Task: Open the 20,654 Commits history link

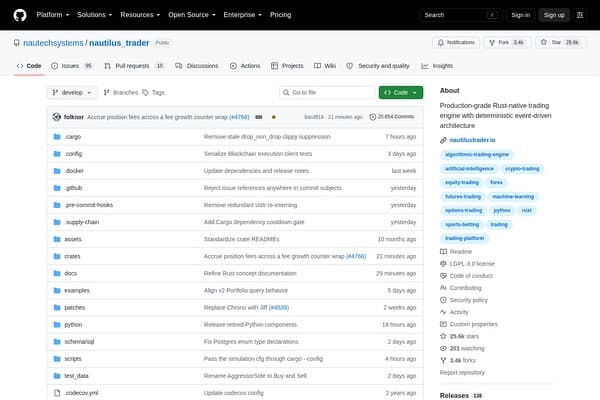Action: tap(391, 117)
